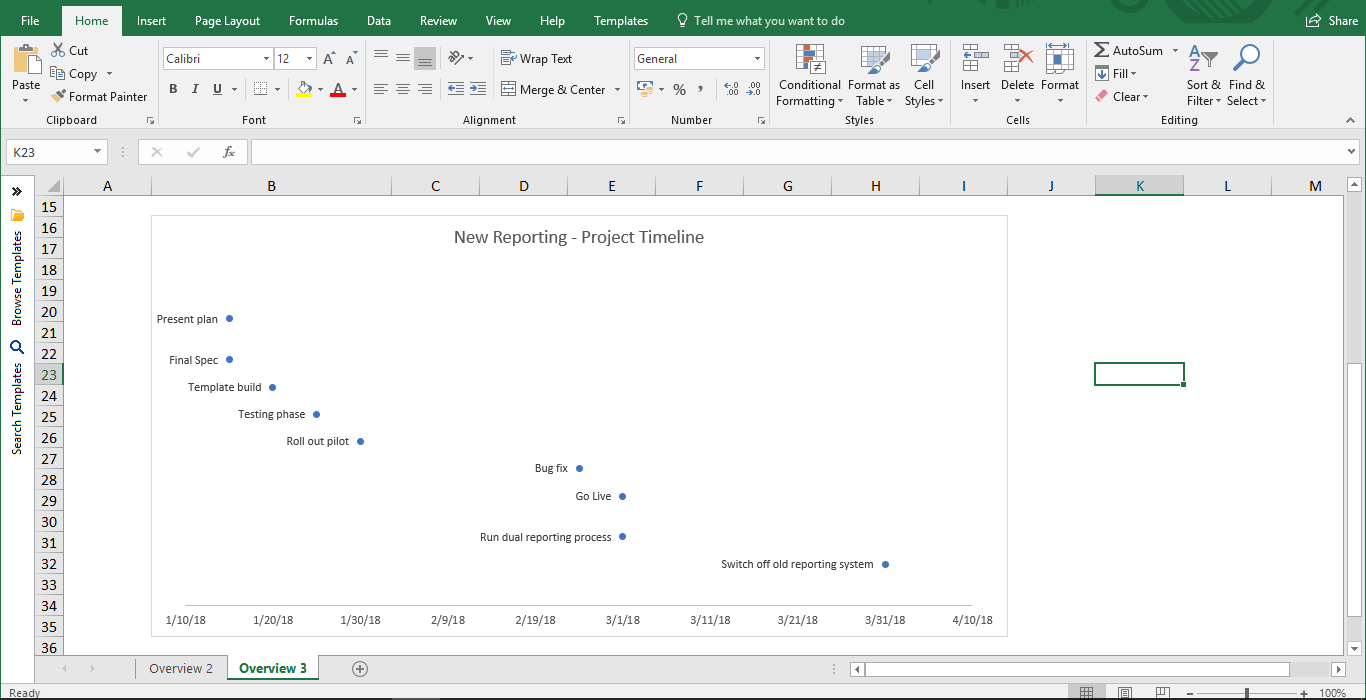
Task: Click the zoom slider handle
Action: pos(1246,692)
